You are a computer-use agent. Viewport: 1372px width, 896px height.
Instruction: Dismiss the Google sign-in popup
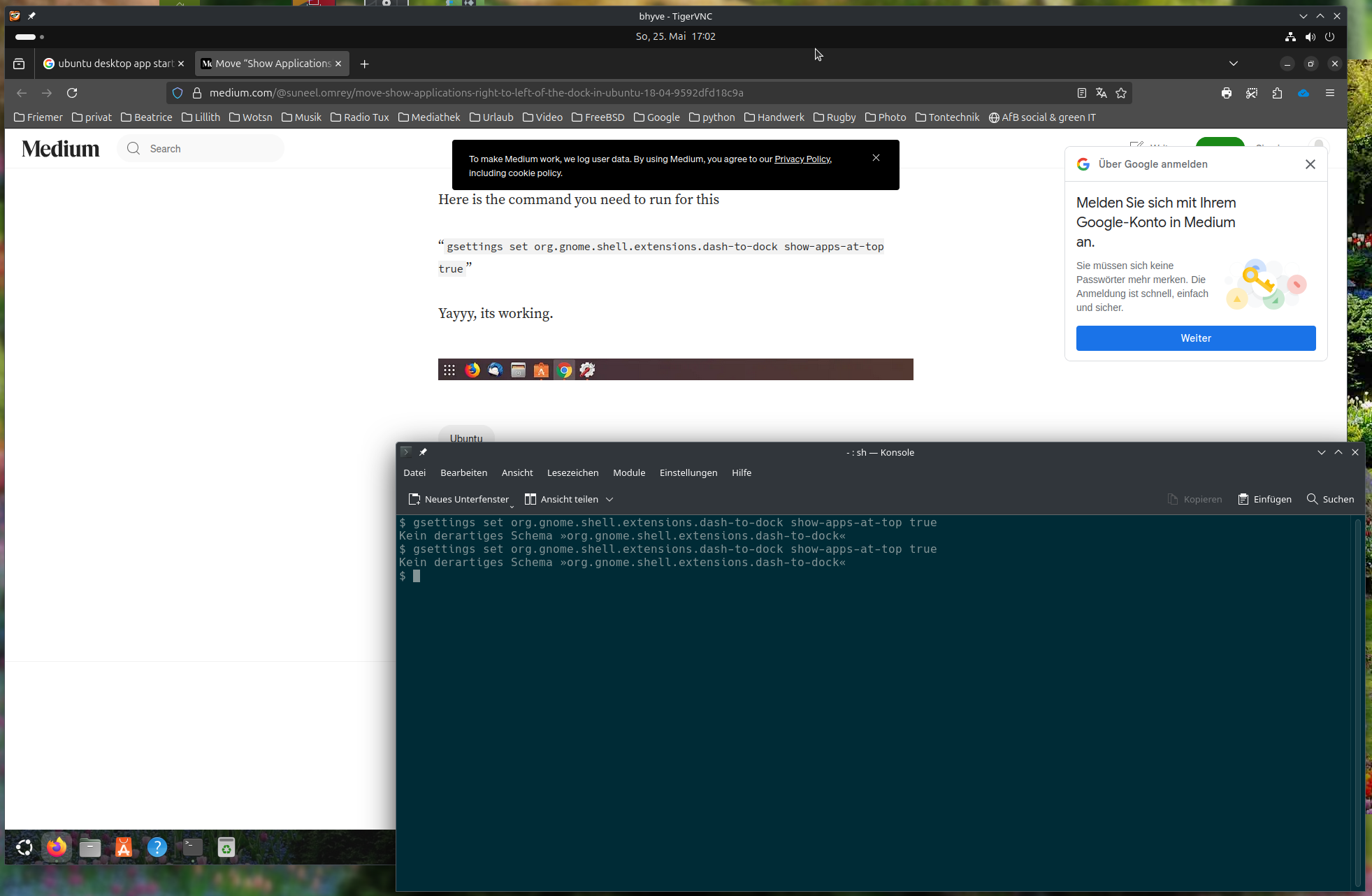[x=1310, y=164]
